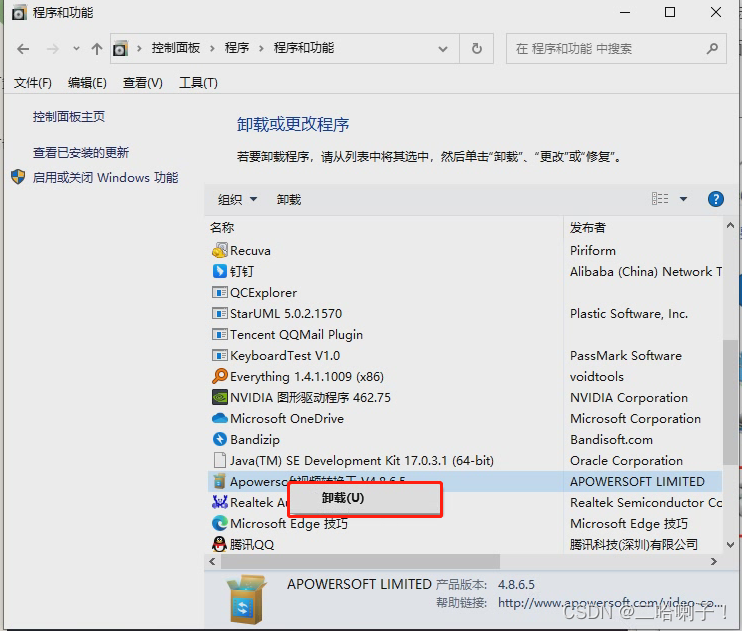Open the 工具(T) menu
The image size is (742, 631).
(198, 83)
